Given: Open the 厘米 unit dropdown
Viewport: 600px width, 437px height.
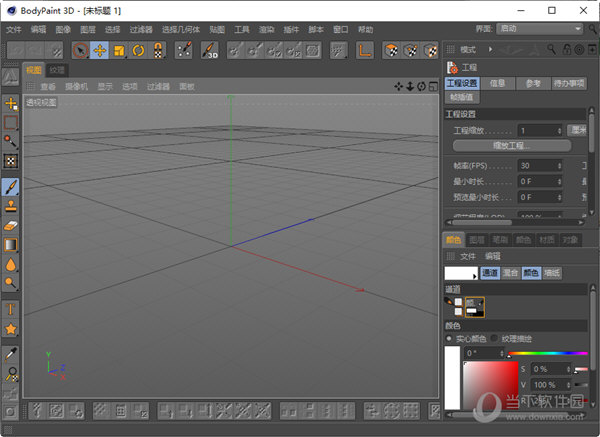Looking at the screenshot, I should tap(577, 130).
